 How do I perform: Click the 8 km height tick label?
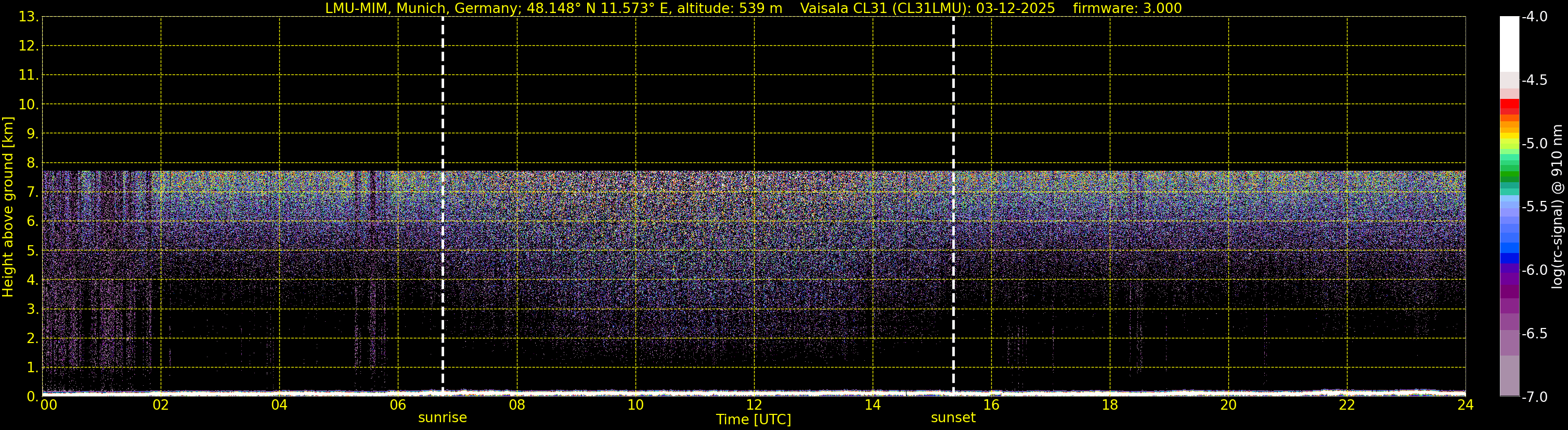pyautogui.click(x=32, y=163)
